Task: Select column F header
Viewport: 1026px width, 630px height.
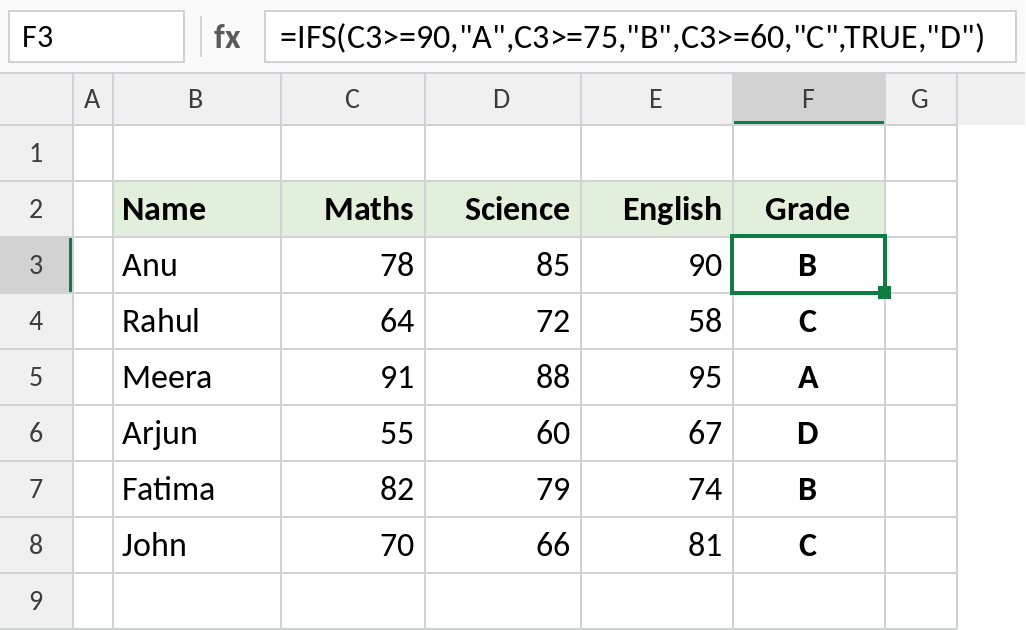Action: [x=809, y=99]
